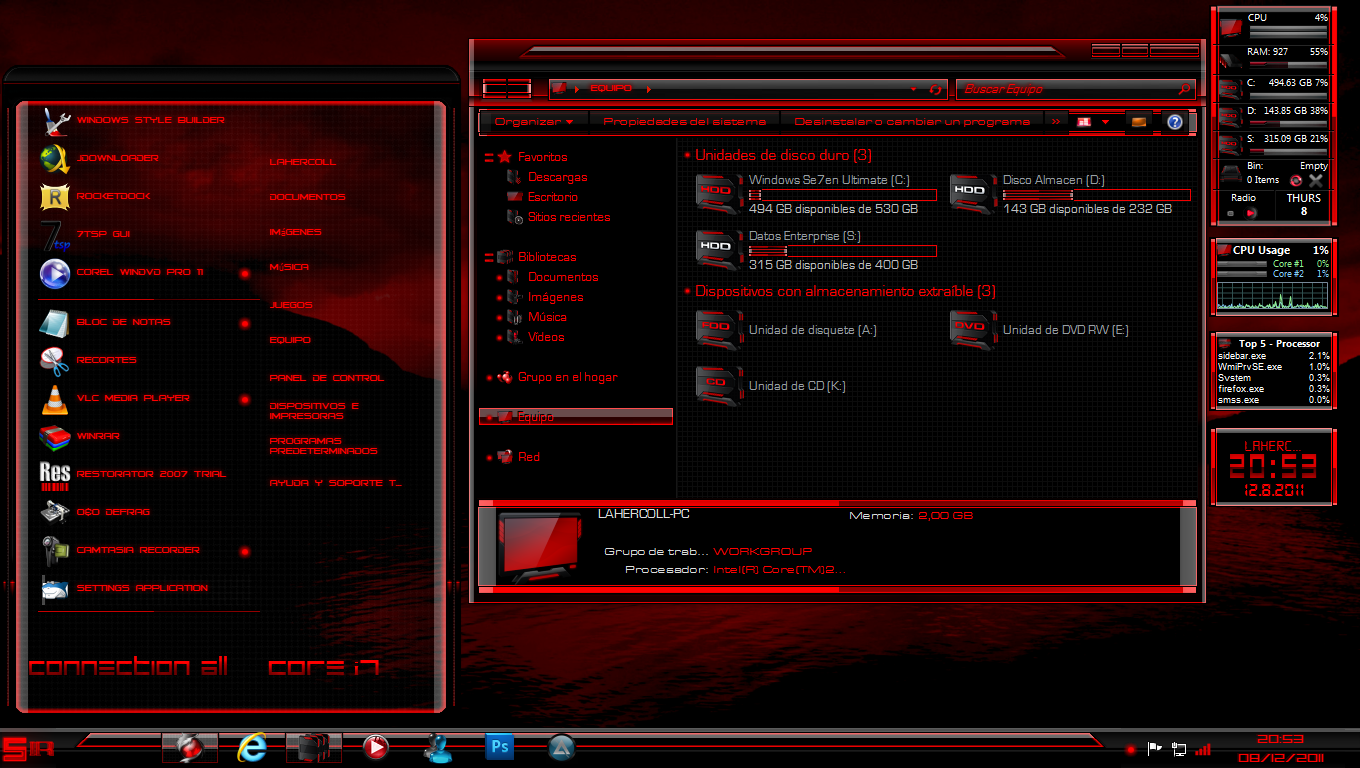The height and width of the screenshot is (768, 1360).
Task: Expand the view options dropdown arrow
Action: coord(1105,122)
